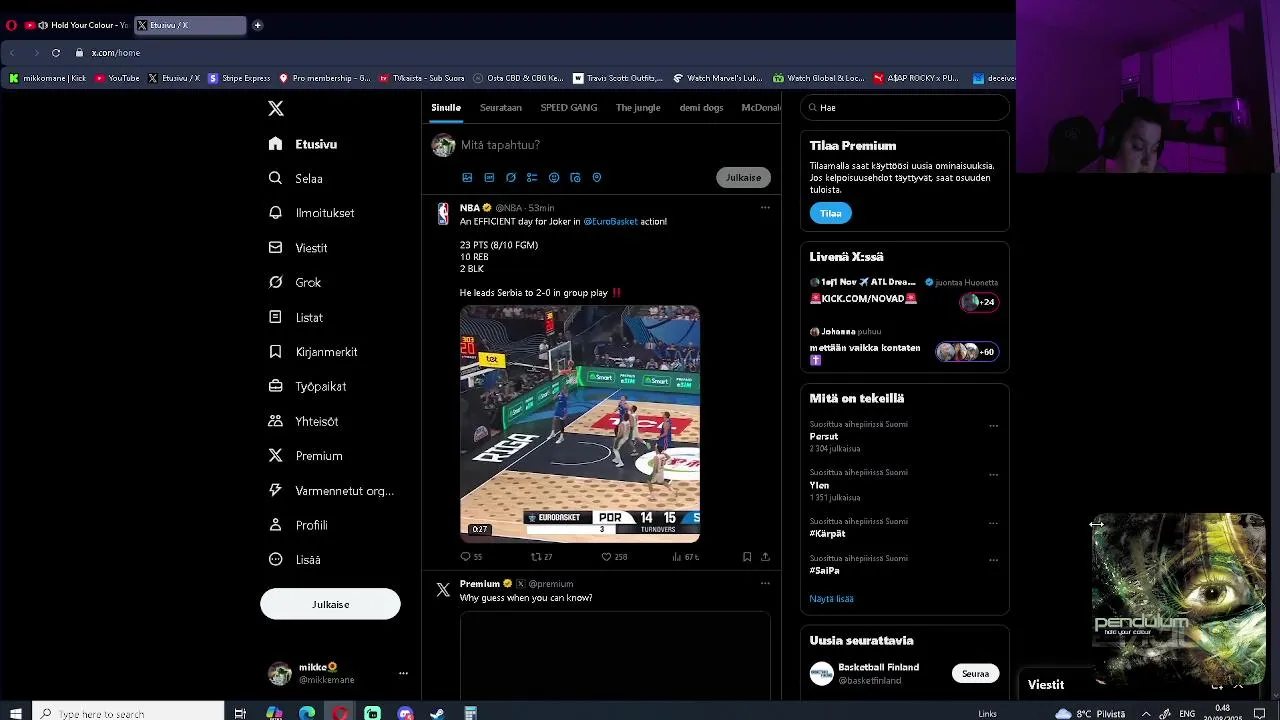
Task: Open the Persut trending topic
Action: point(824,436)
